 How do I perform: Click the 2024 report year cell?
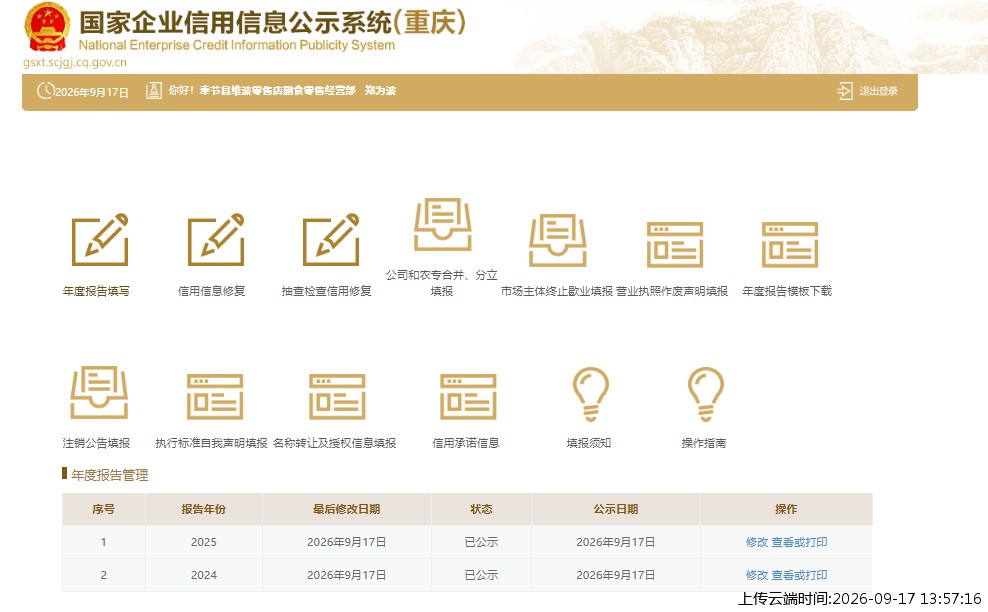204,575
